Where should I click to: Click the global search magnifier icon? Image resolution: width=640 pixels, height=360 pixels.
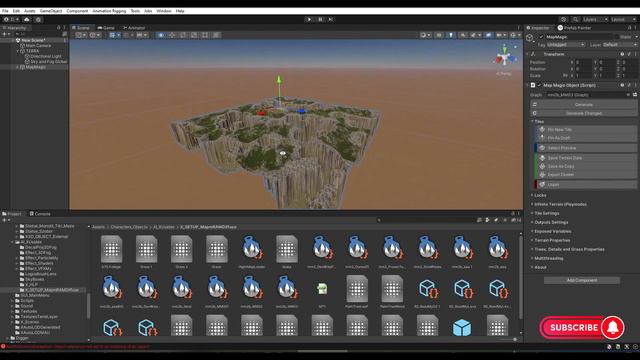coord(575,19)
